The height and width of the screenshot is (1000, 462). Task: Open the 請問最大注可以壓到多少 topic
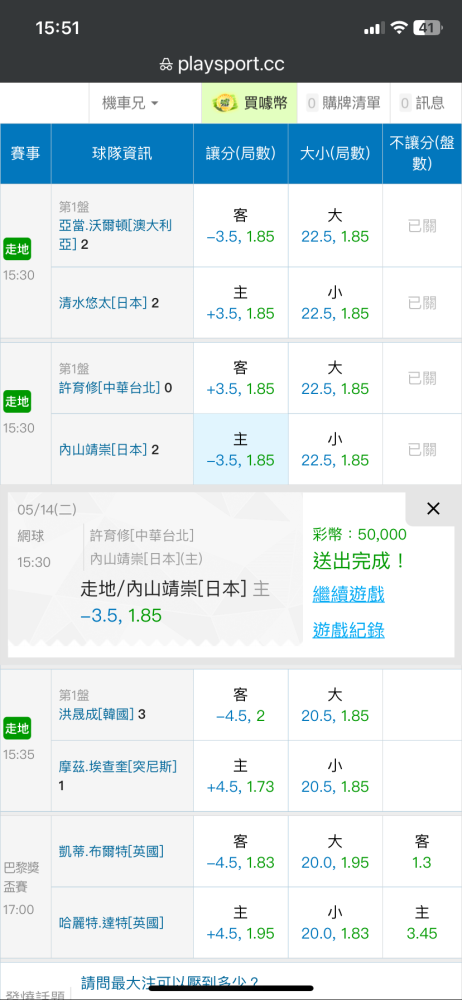point(169,982)
